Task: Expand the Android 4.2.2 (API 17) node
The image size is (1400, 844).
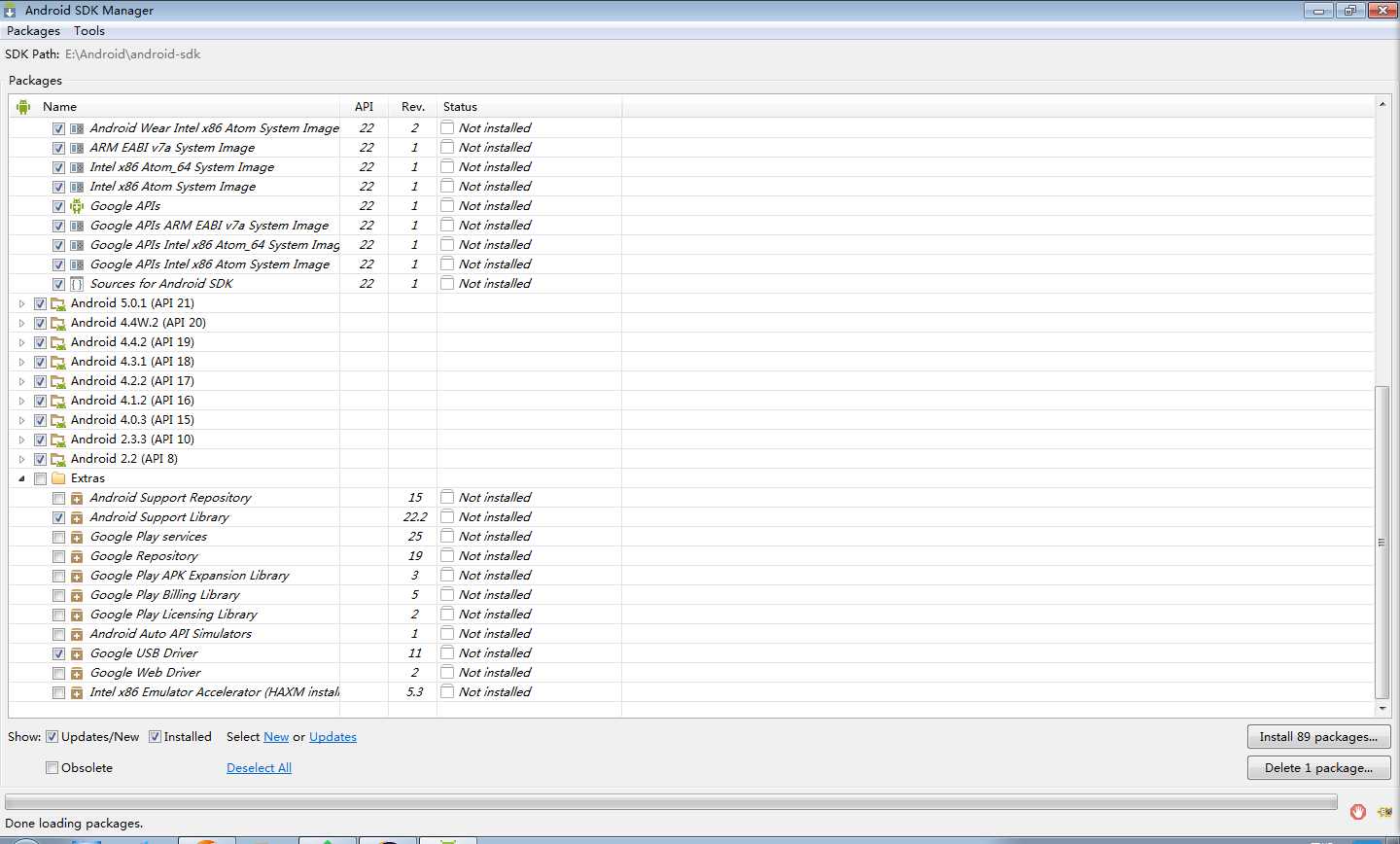Action: click(21, 381)
